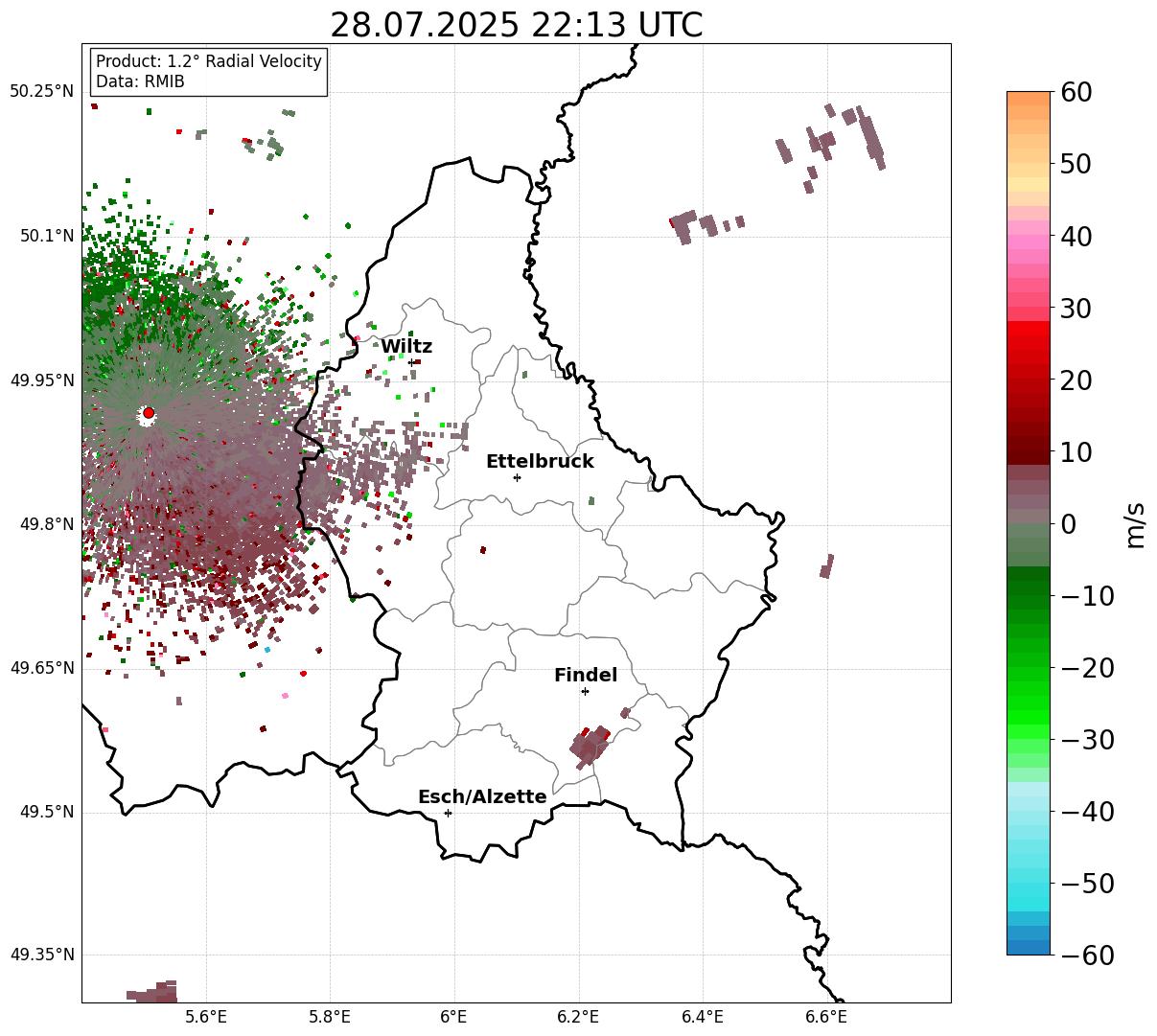Click the 6.4°E longitude tick label
This screenshot has width=1157, height=1036.
tap(703, 1017)
